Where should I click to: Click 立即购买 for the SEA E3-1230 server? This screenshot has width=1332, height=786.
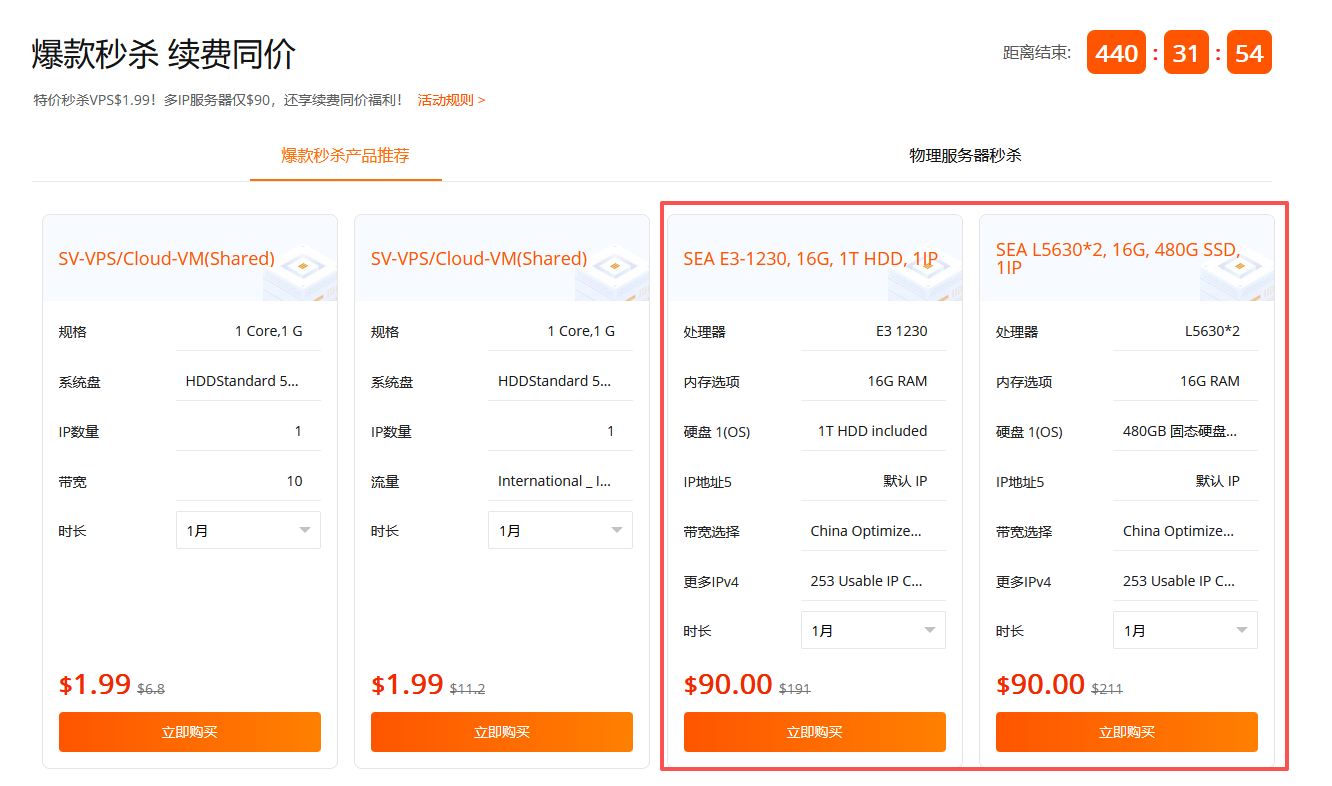(x=814, y=731)
